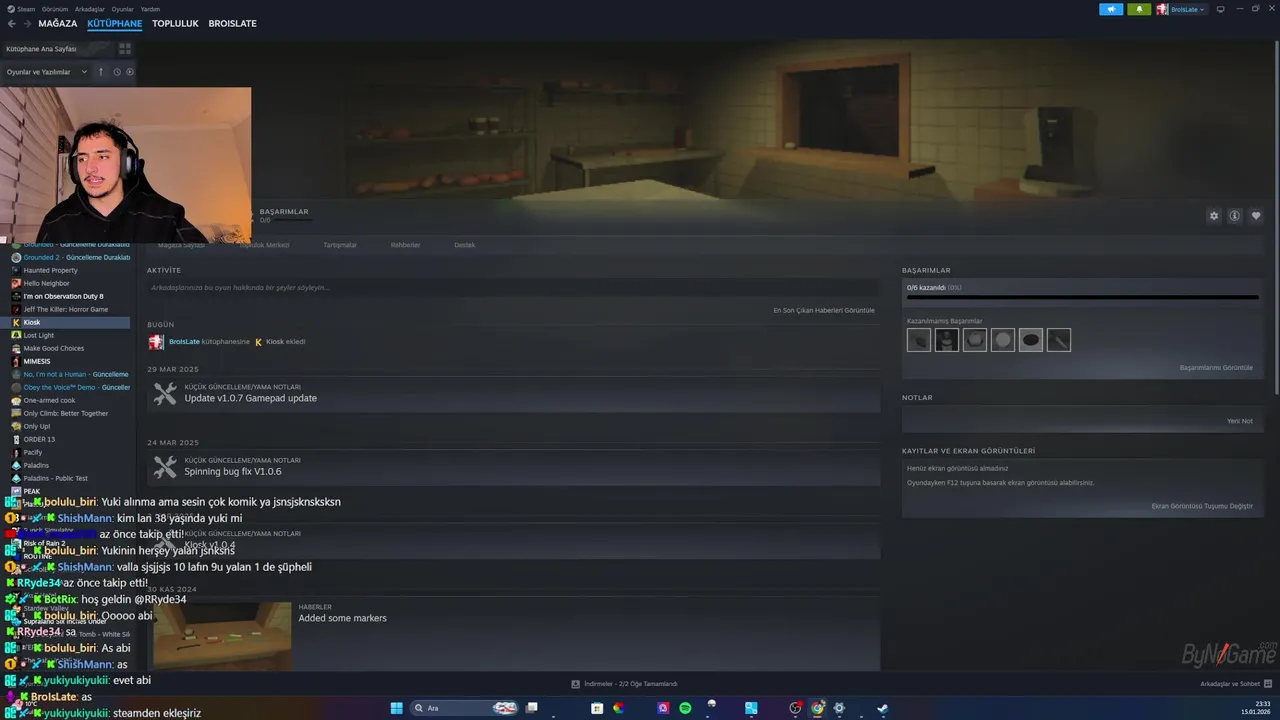Click the sixth locked achievement icon
The height and width of the screenshot is (720, 1280).
tap(1059, 340)
